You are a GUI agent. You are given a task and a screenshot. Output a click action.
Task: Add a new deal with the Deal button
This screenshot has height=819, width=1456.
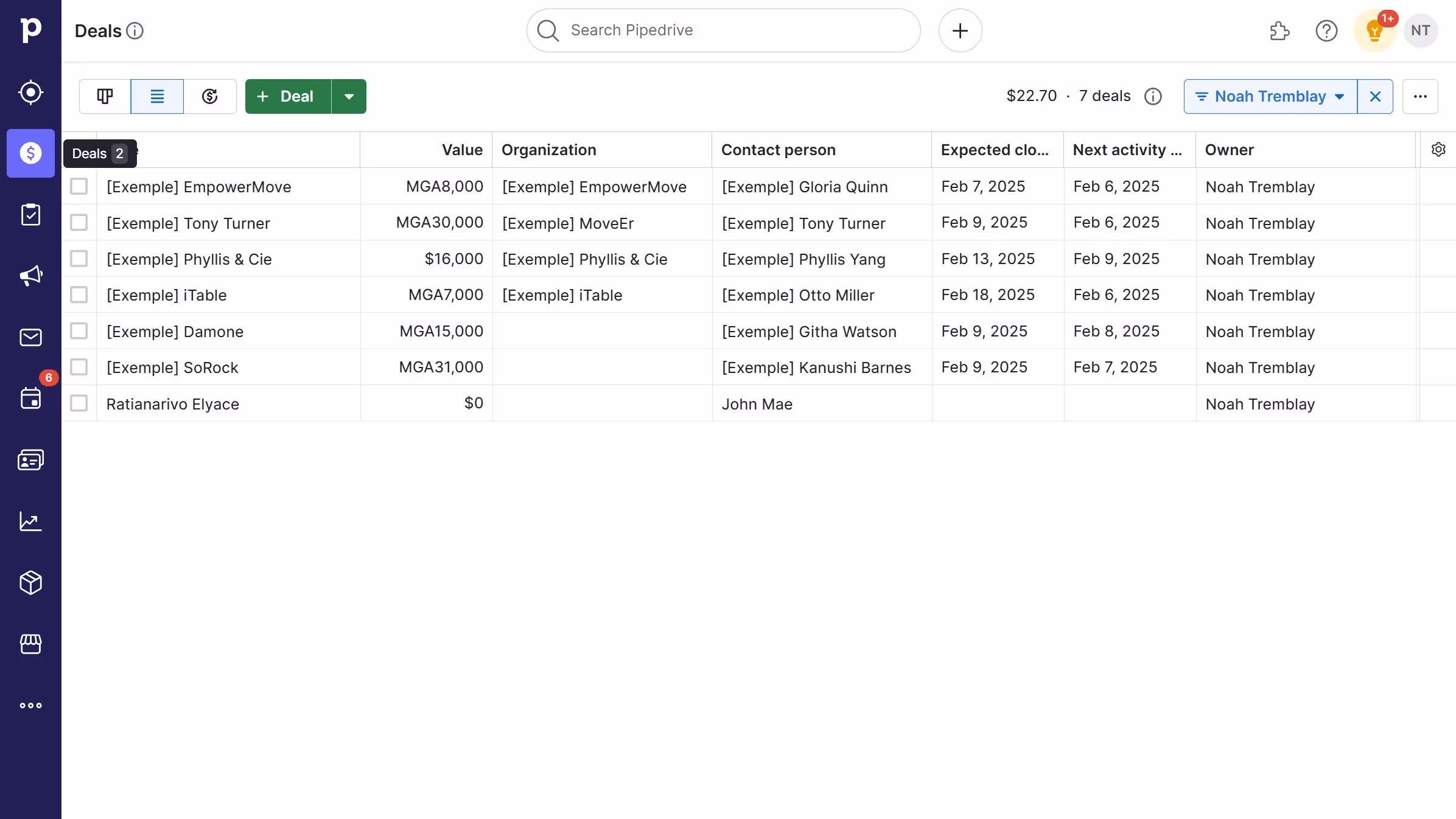286,96
